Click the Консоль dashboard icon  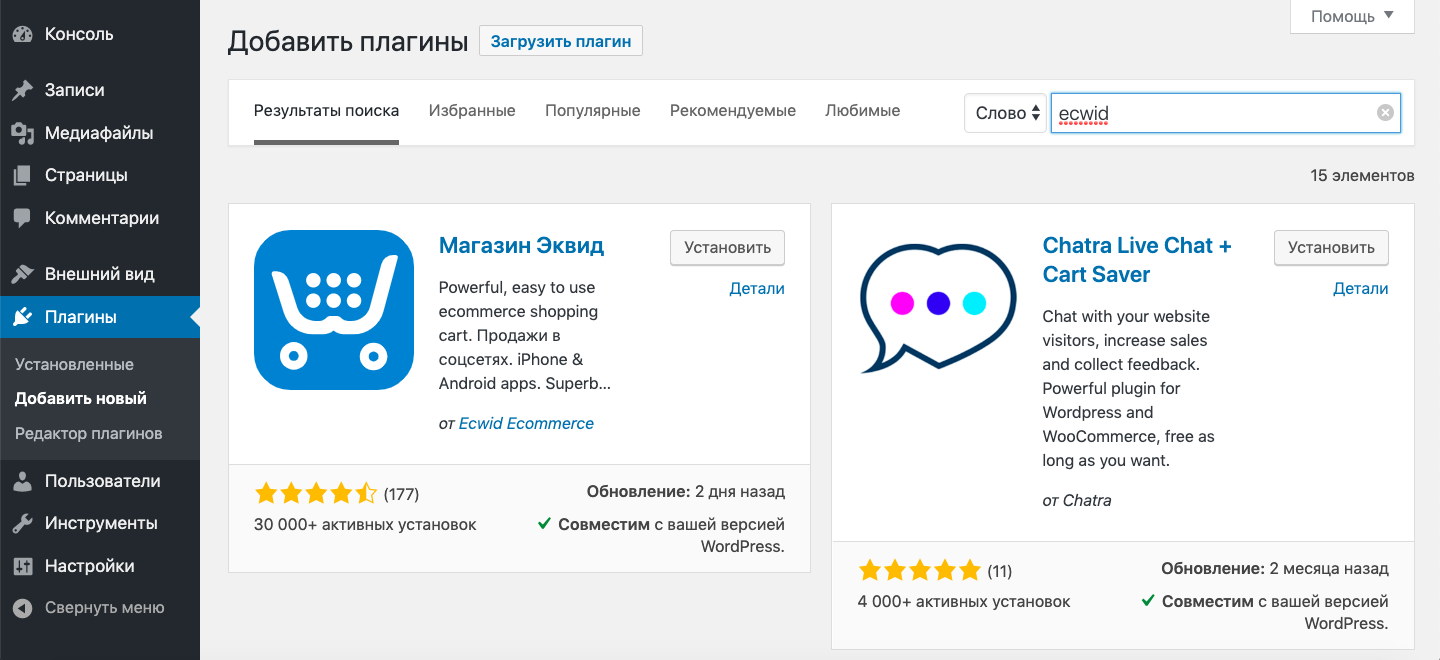pos(23,34)
